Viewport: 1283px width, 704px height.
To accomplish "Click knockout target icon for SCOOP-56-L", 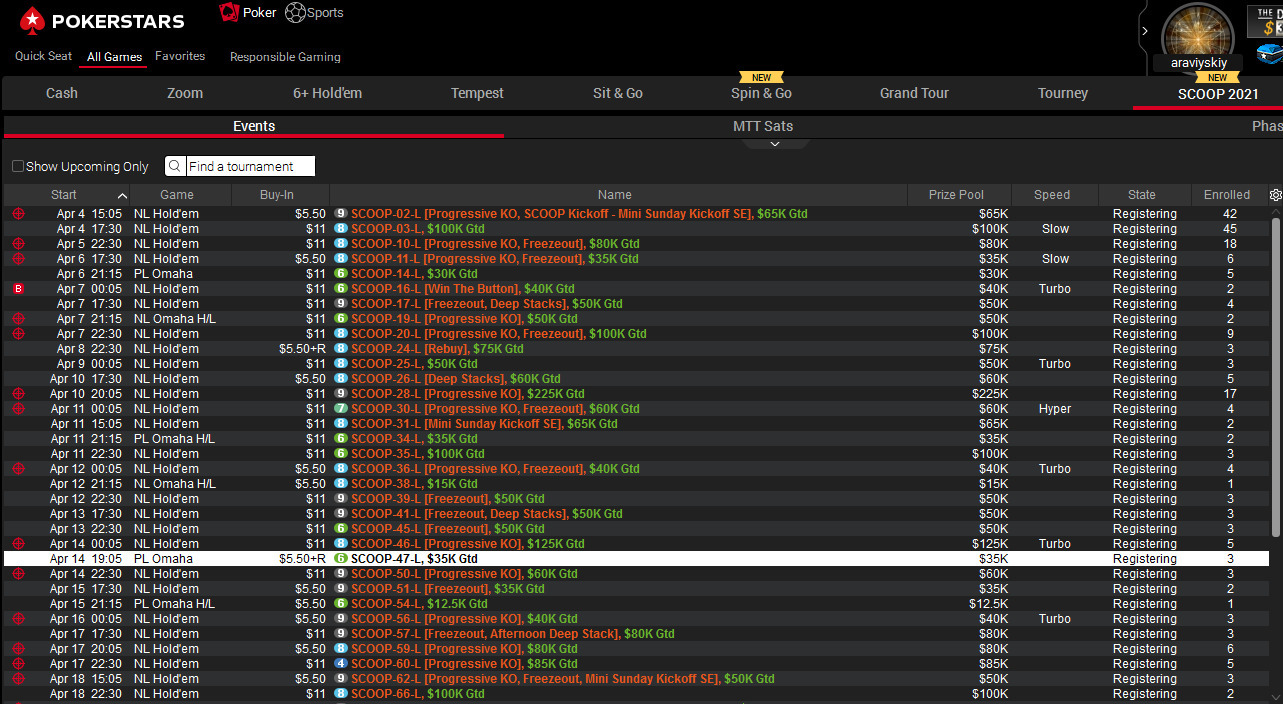I will point(18,619).
